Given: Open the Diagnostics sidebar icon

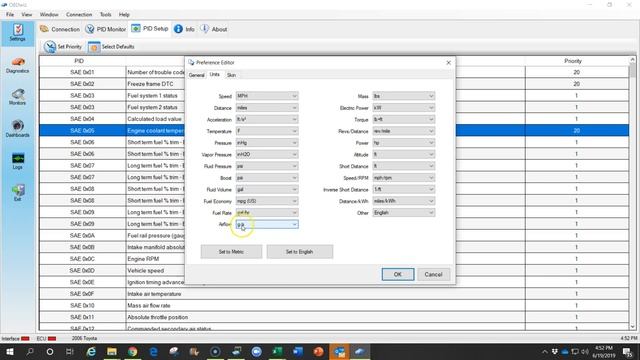Looking at the screenshot, I should (x=18, y=65).
